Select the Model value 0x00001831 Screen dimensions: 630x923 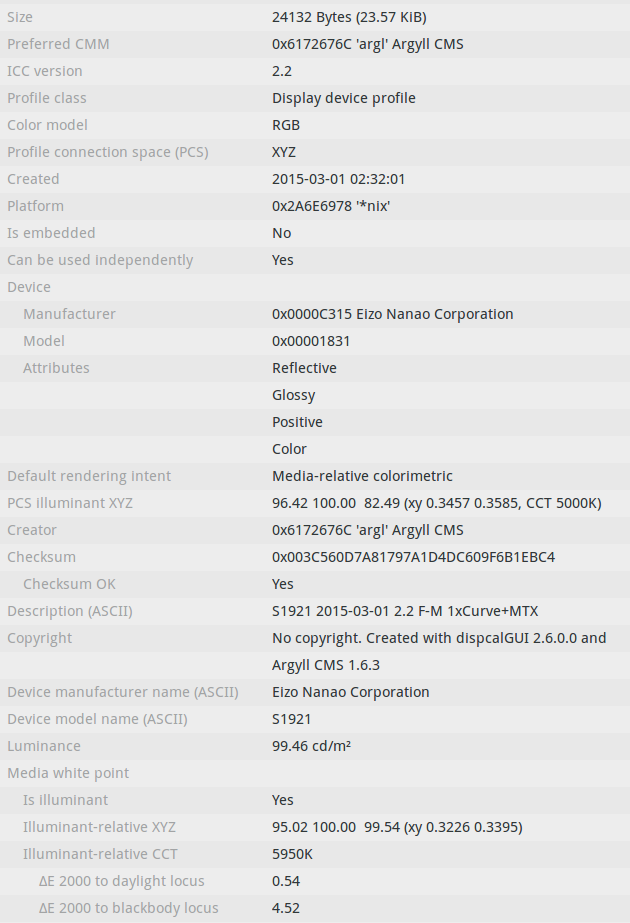click(x=311, y=341)
